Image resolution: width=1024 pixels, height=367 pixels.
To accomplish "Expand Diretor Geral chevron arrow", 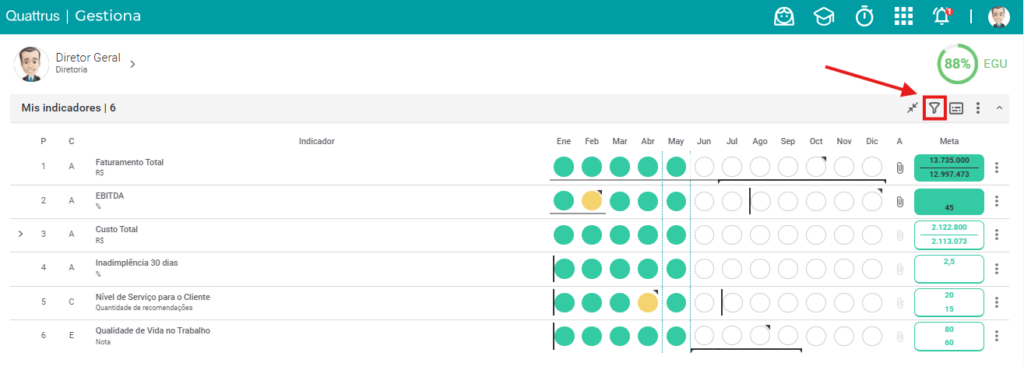I will pos(132,64).
